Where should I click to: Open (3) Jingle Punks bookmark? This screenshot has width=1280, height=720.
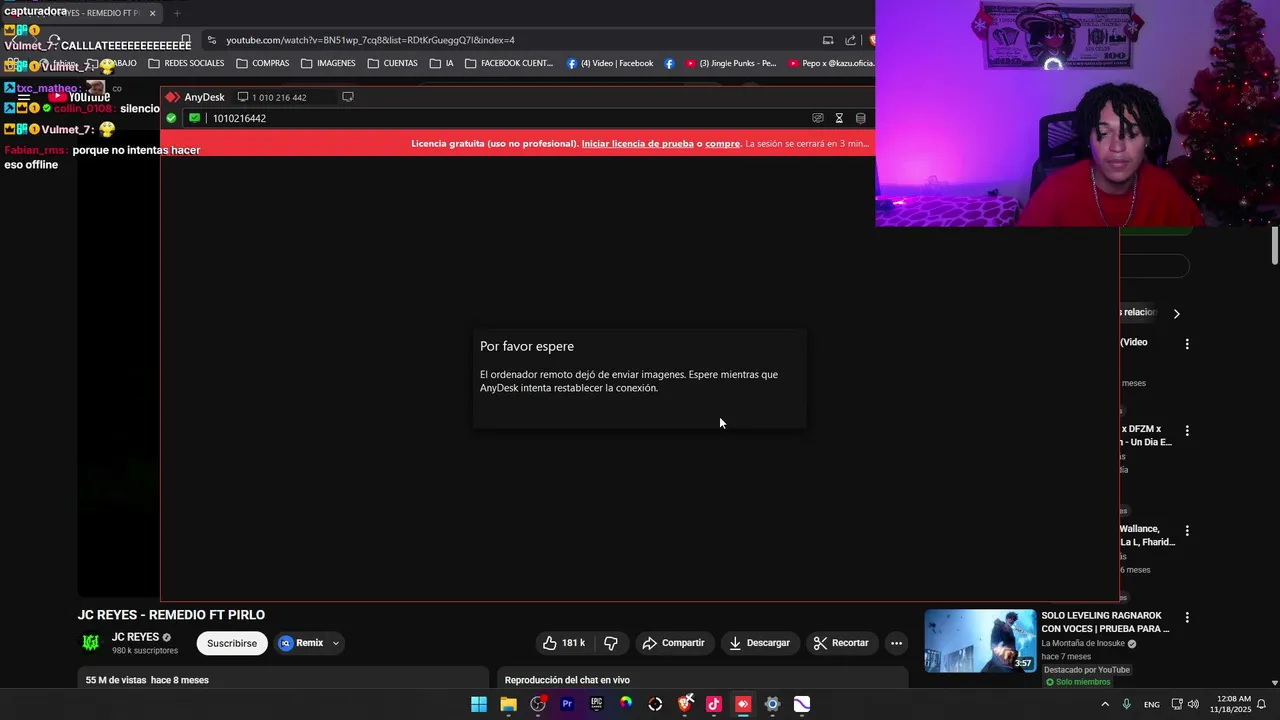731,63
